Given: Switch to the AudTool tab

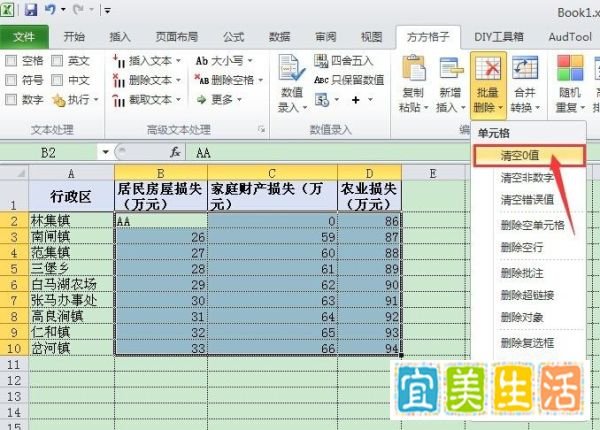Looking at the screenshot, I should click(x=570, y=37).
